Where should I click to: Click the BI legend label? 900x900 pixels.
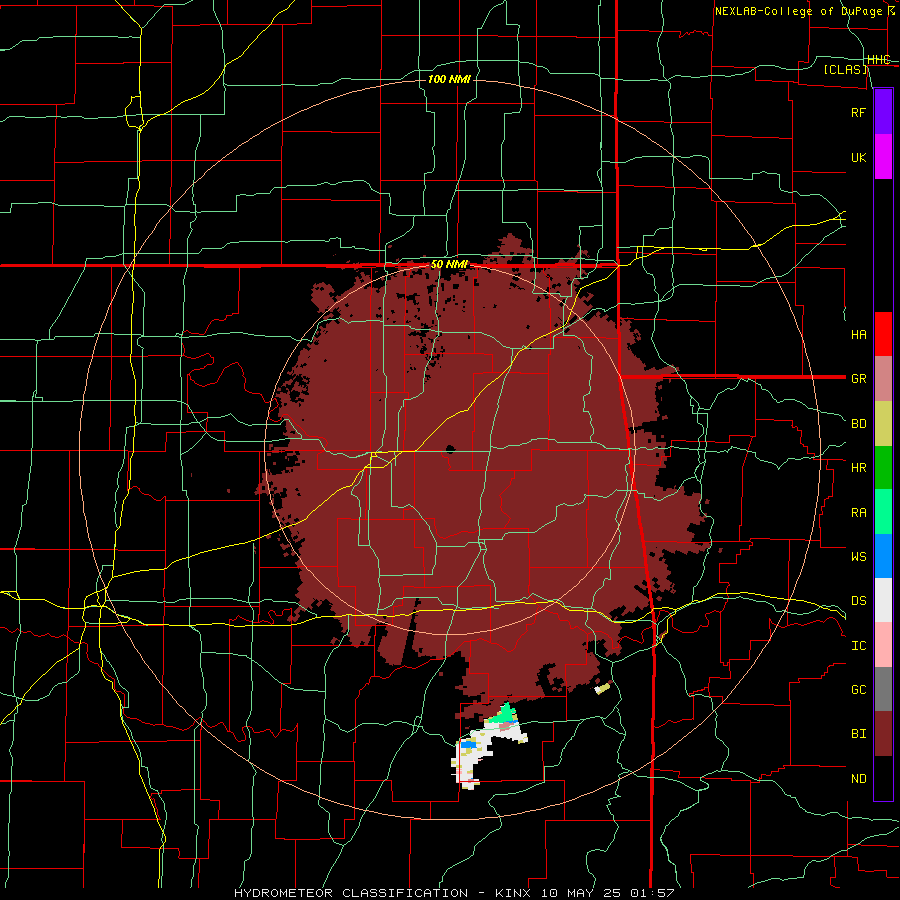pyautogui.click(x=858, y=734)
